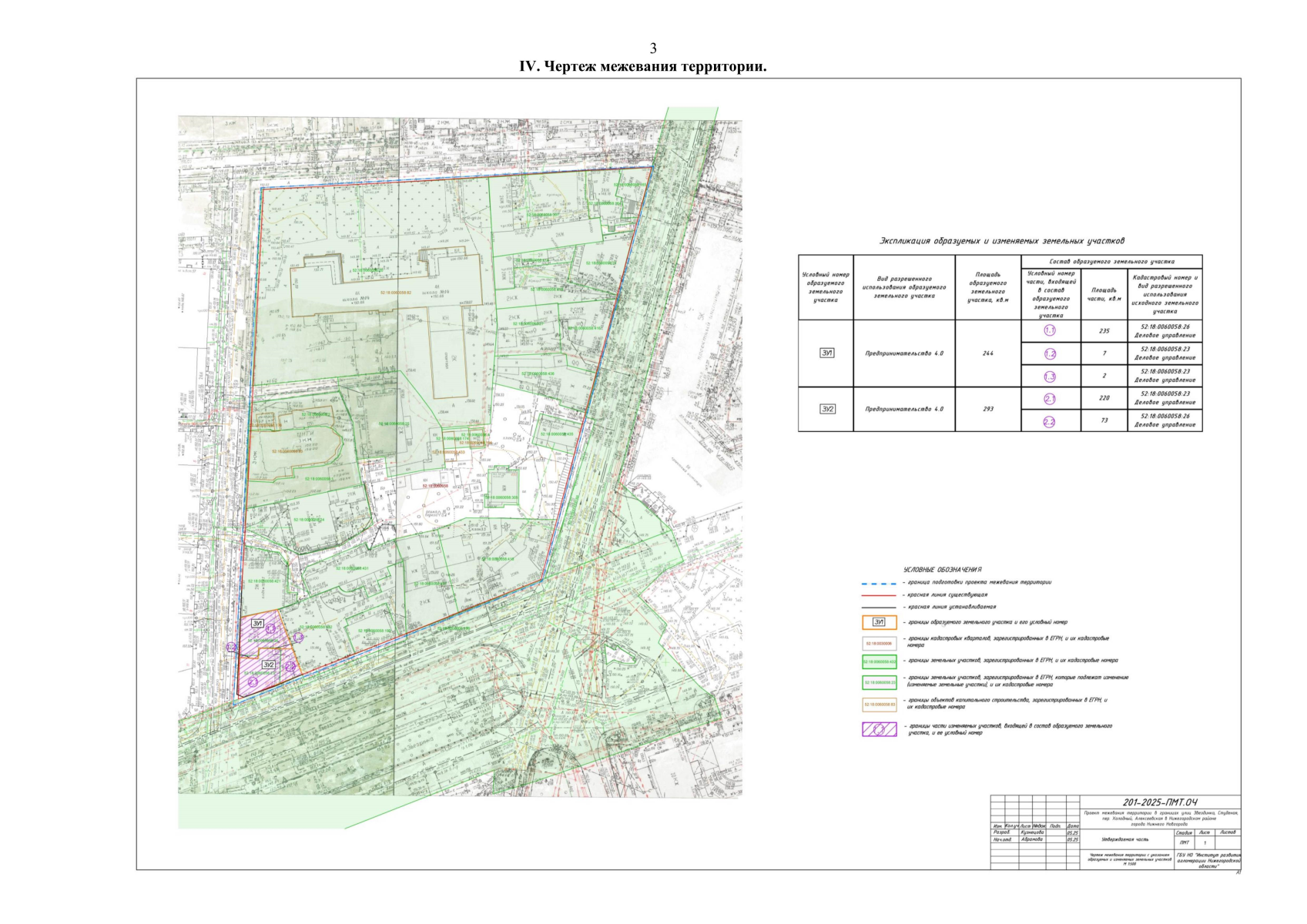
Task: Click the purple 2.2 circle in the table
Action: tap(1050, 421)
